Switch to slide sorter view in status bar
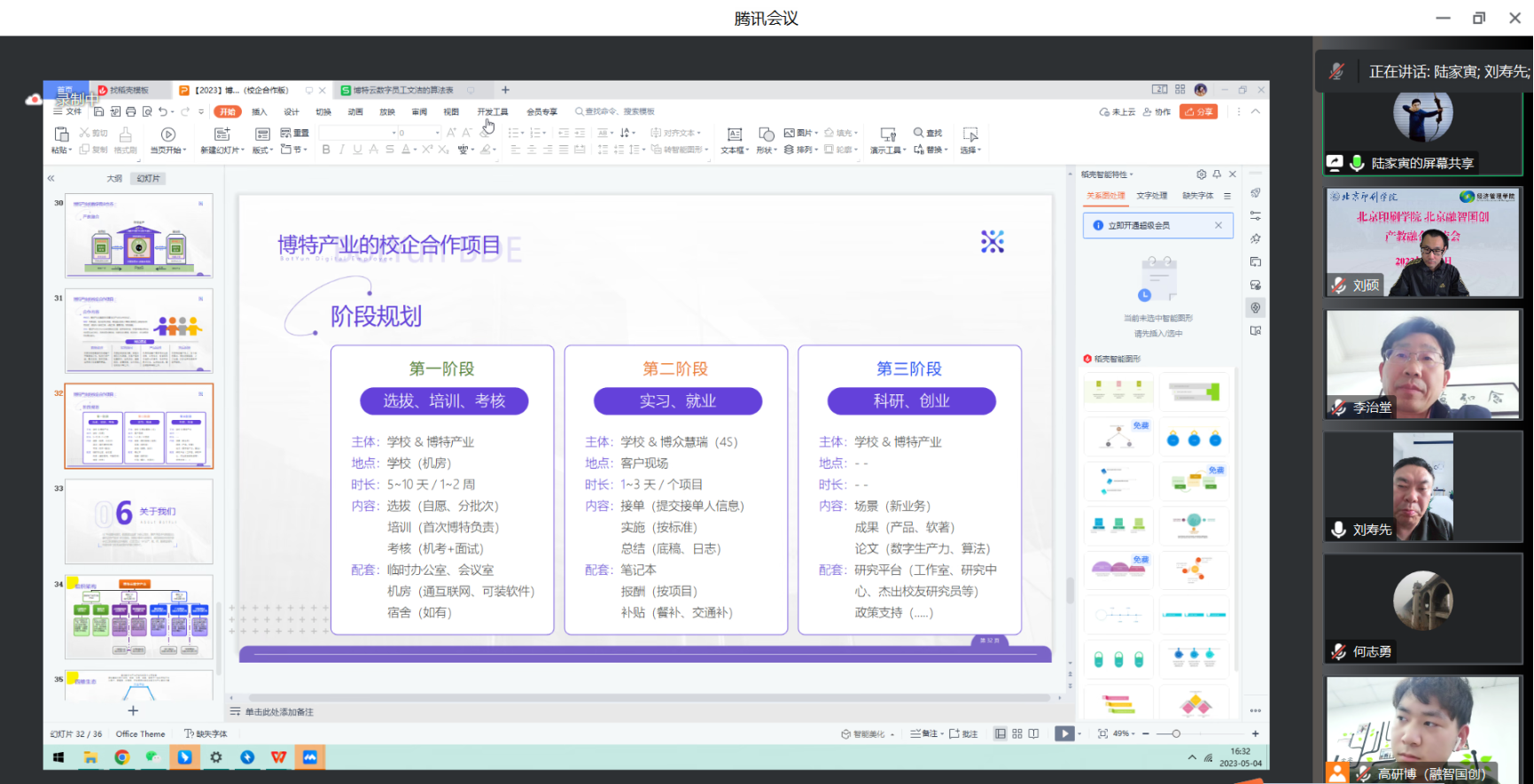This screenshot has height=784, width=1534. tap(1017, 734)
